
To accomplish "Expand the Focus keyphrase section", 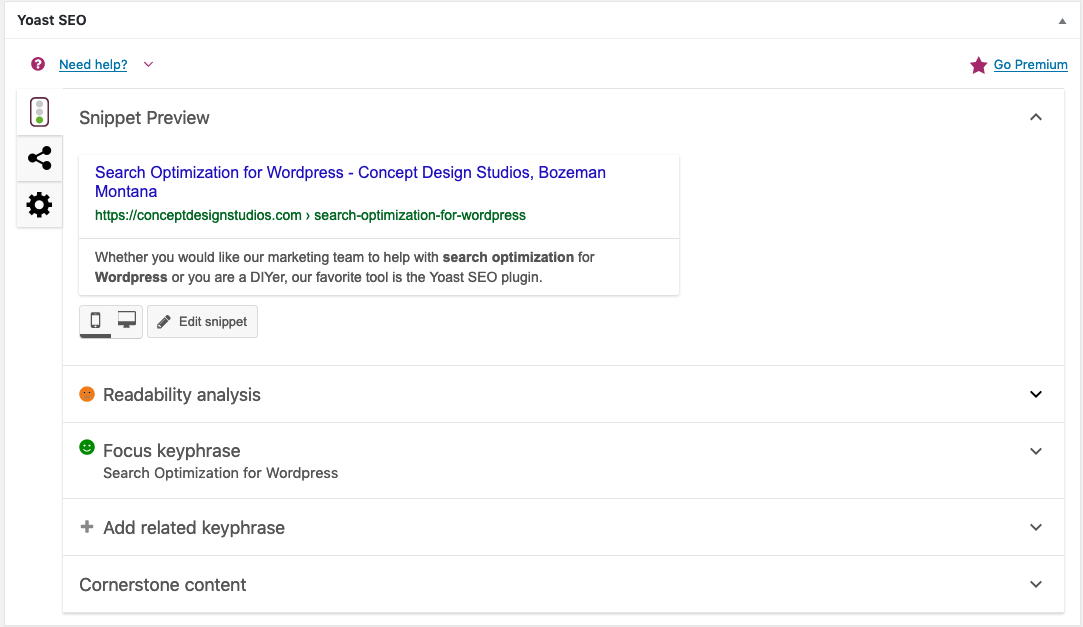I will click(x=1036, y=451).
